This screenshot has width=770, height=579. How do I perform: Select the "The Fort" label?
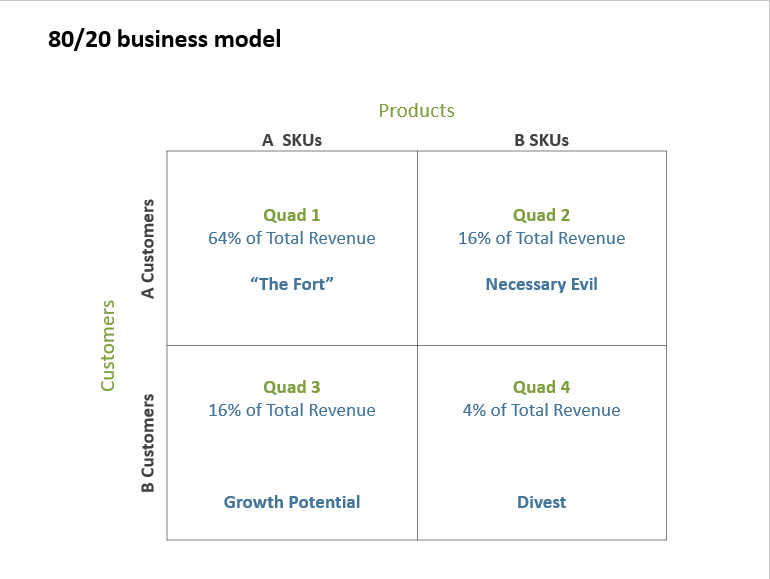tap(292, 284)
